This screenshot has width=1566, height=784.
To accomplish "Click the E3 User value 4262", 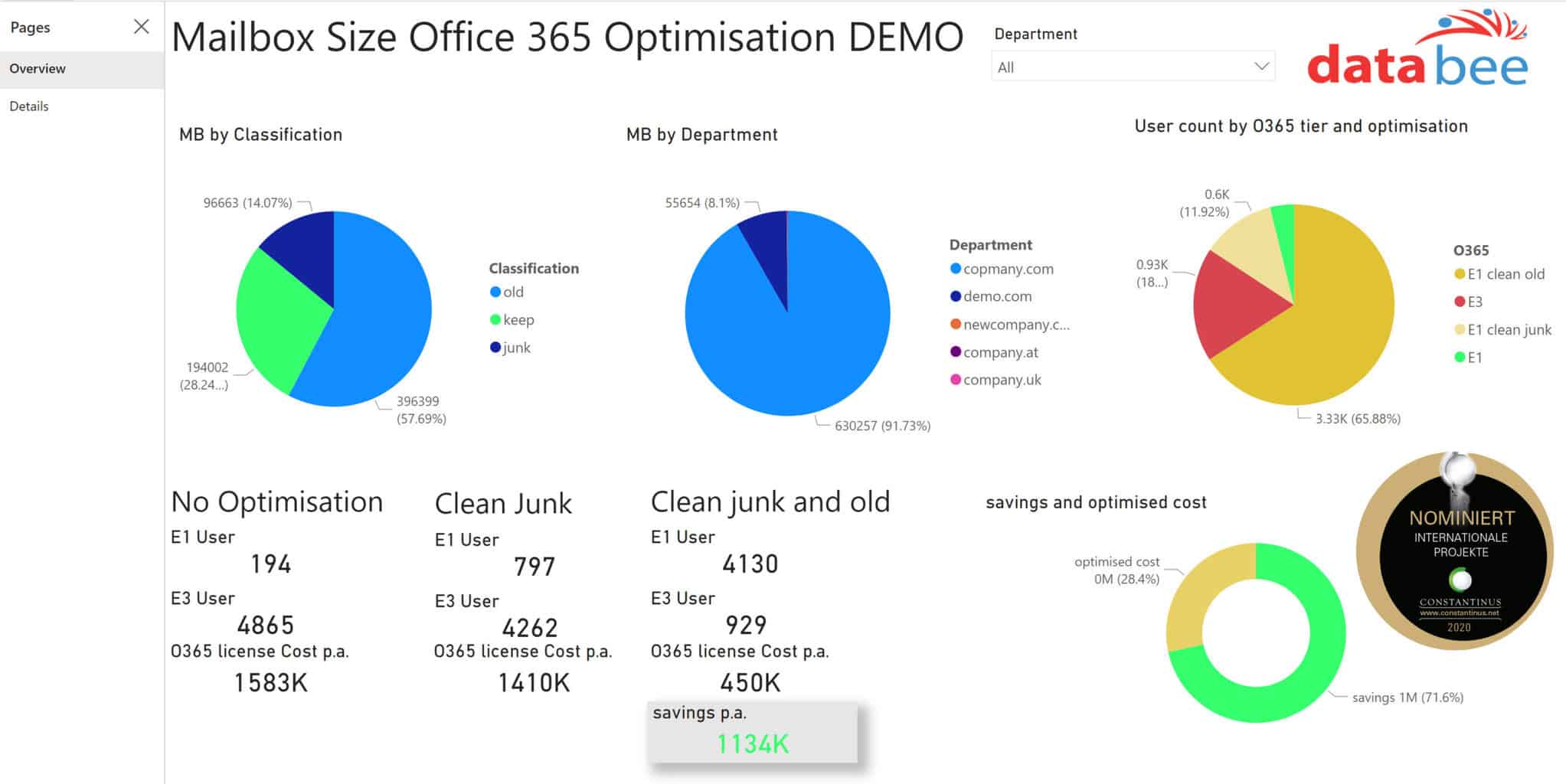I will 530,628.
